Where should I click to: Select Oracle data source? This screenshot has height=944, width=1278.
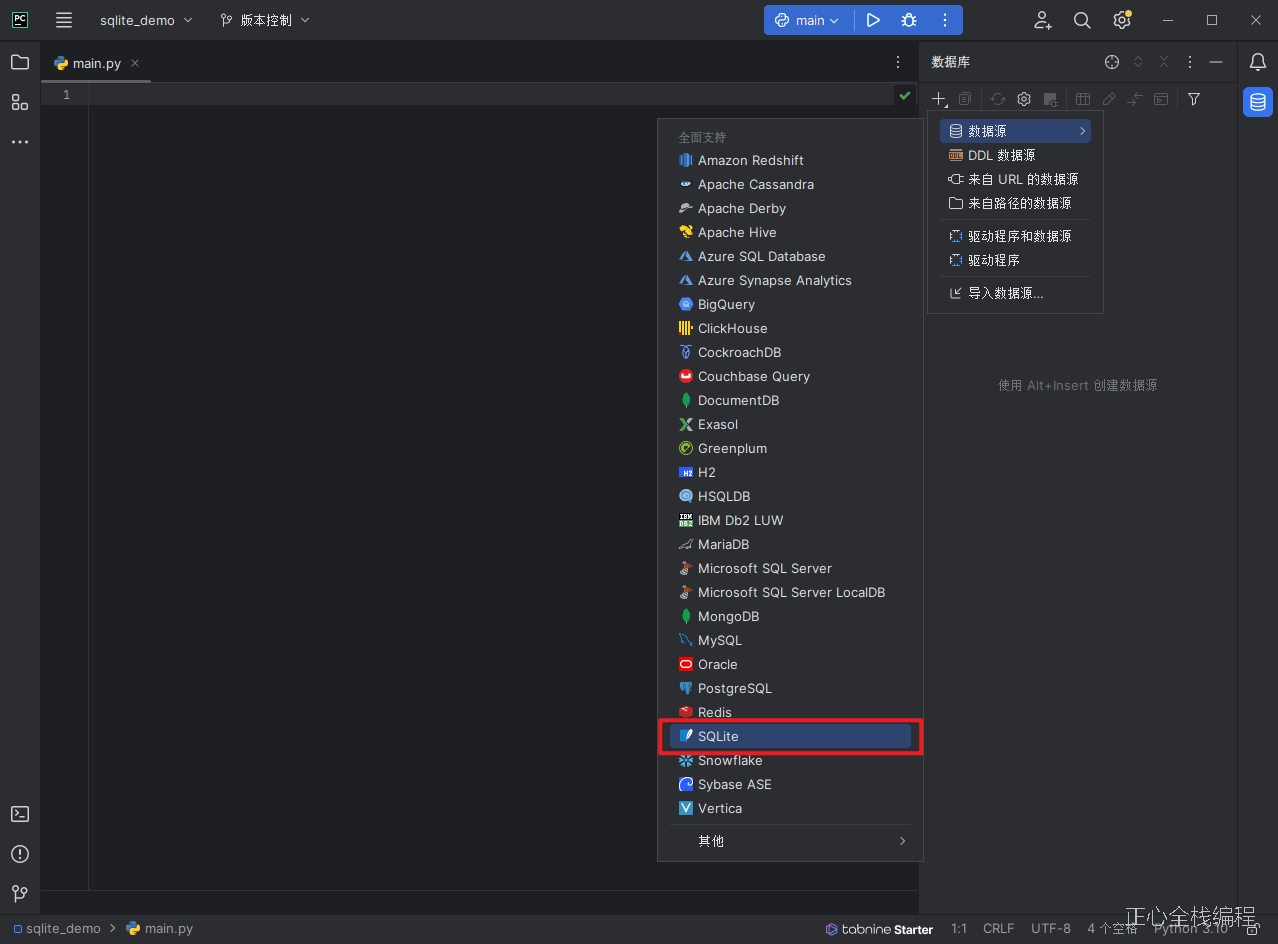(x=790, y=664)
